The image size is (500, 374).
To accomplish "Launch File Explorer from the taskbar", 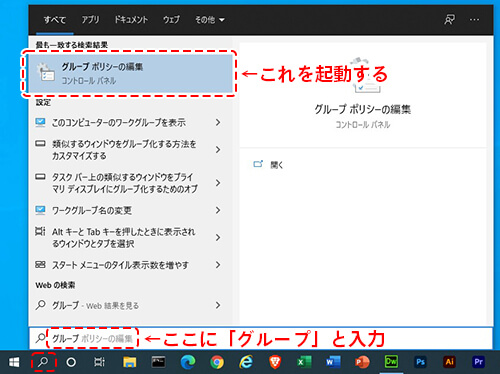I will coord(129,362).
